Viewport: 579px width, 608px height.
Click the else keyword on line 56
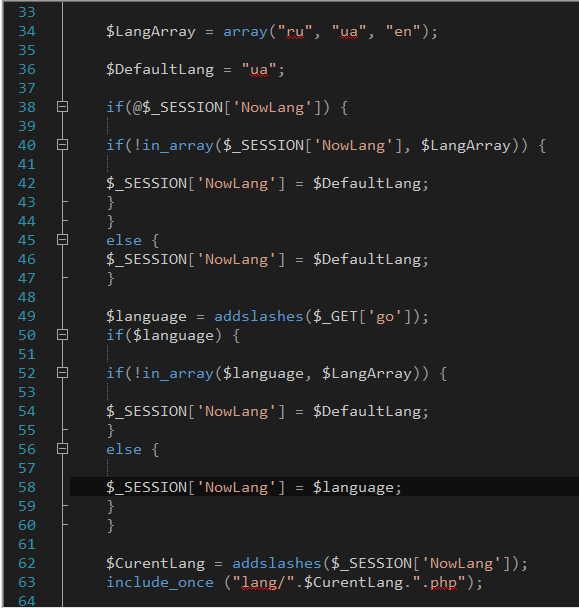coord(124,449)
